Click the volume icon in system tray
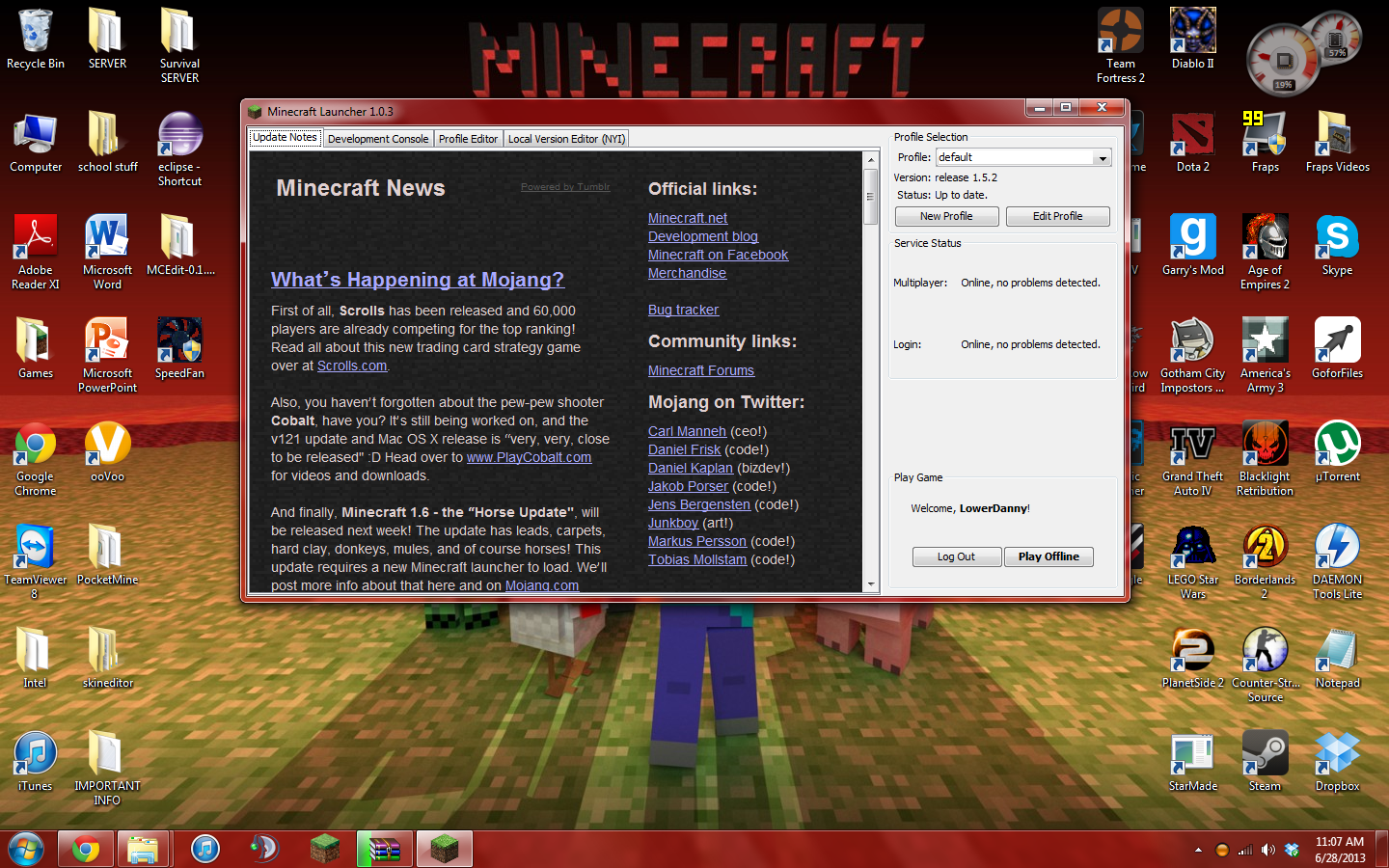This screenshot has width=1389, height=868. (1268, 850)
